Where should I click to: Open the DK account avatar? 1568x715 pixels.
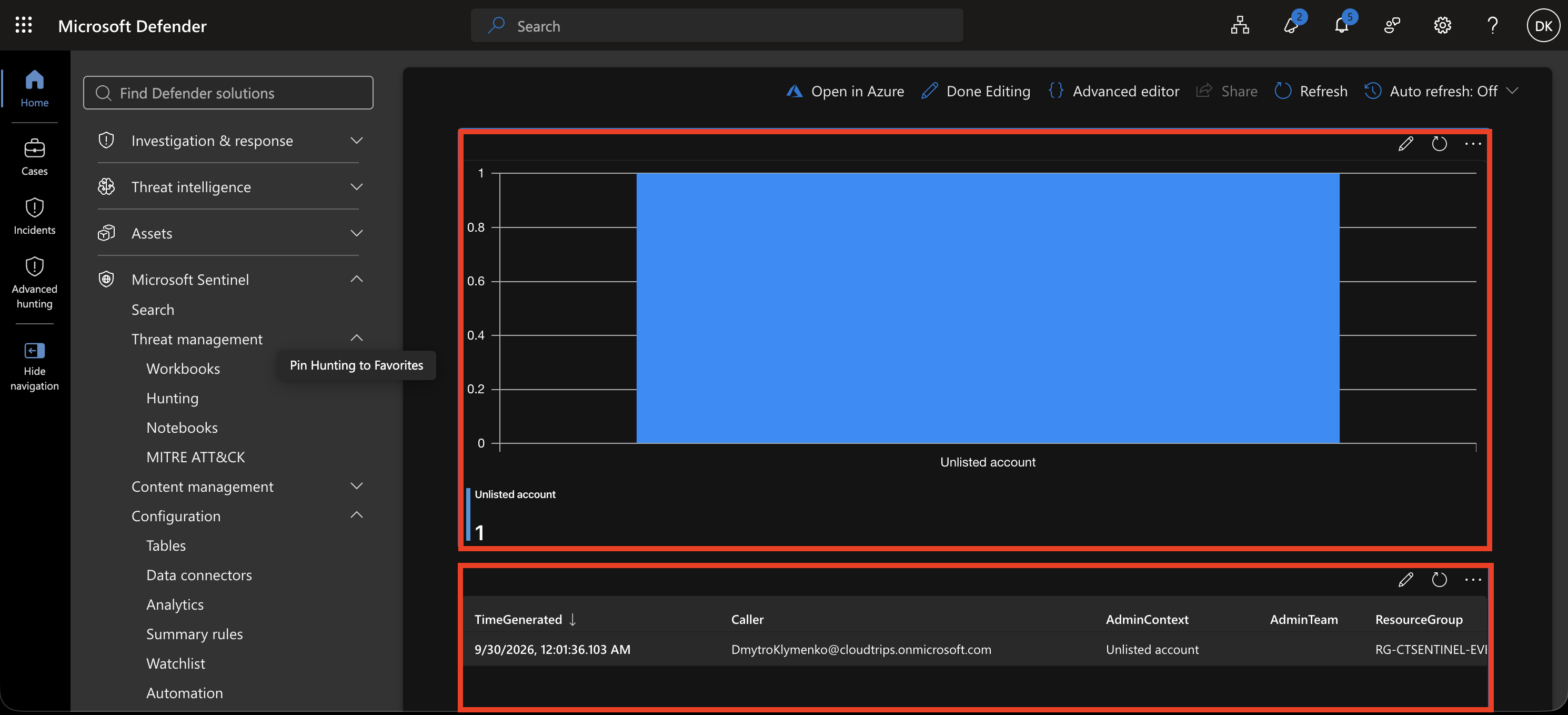click(1543, 26)
